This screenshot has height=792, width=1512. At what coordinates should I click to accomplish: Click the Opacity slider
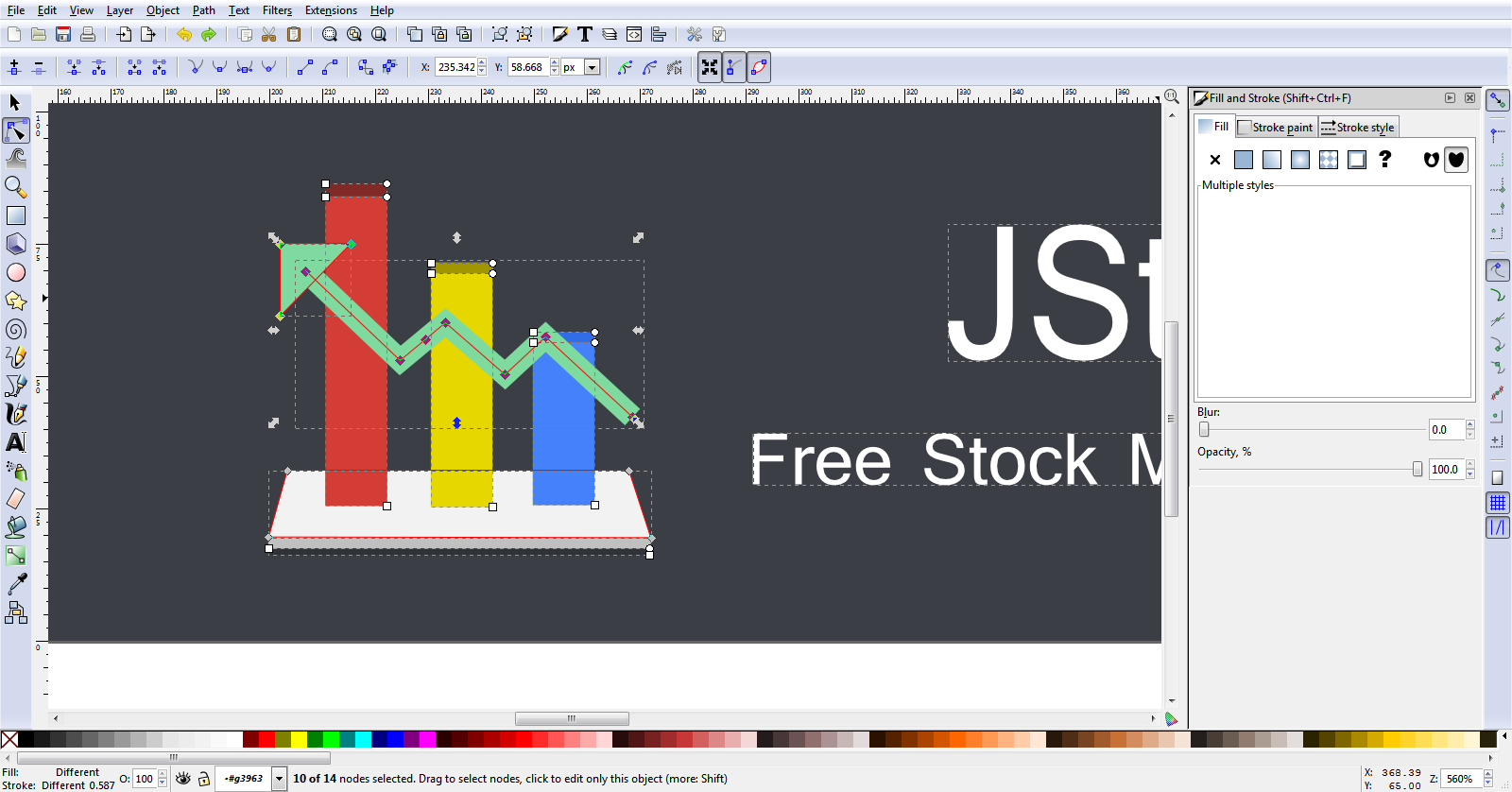(1312, 469)
